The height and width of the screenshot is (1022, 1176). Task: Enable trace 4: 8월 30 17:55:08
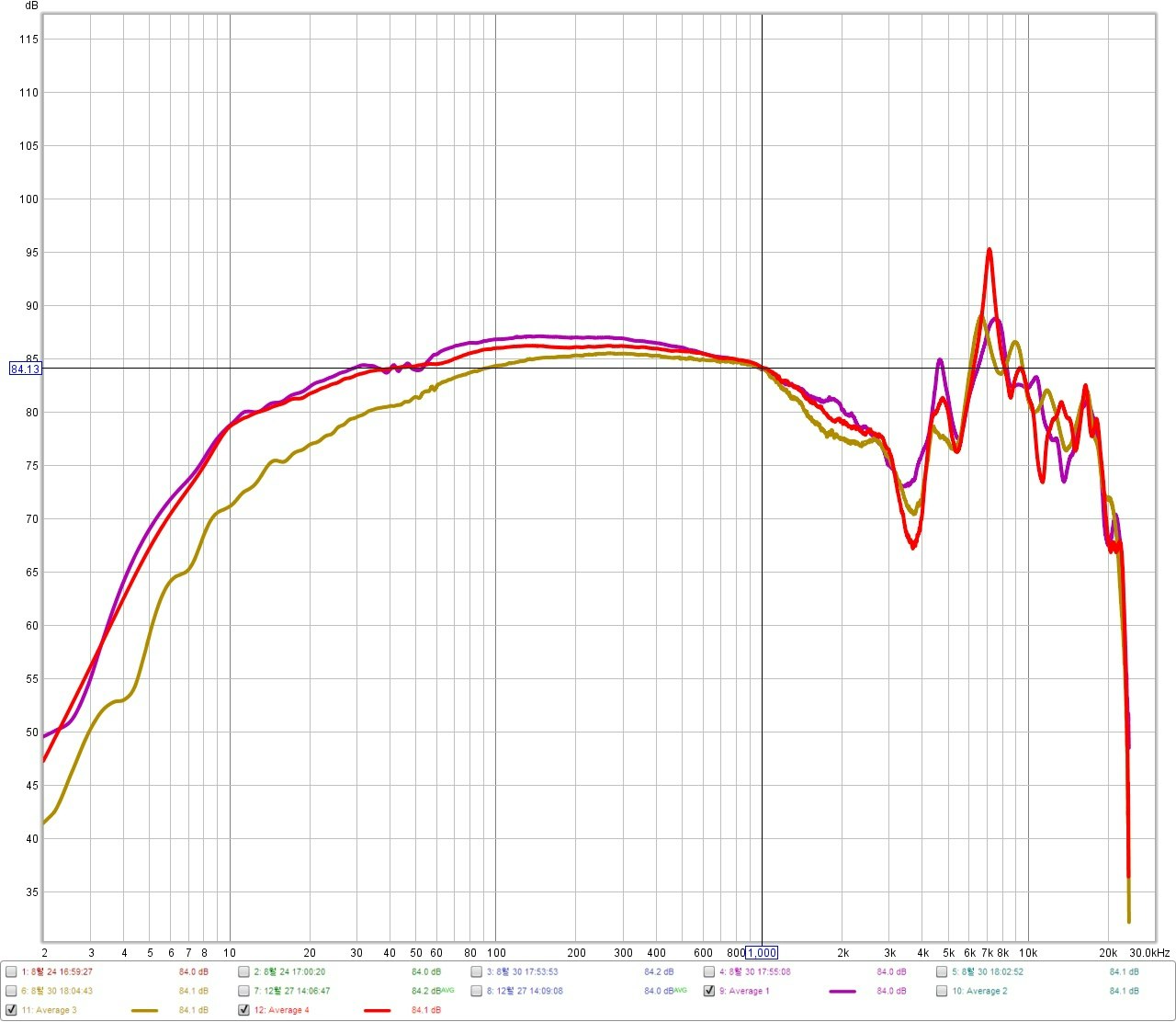click(709, 971)
